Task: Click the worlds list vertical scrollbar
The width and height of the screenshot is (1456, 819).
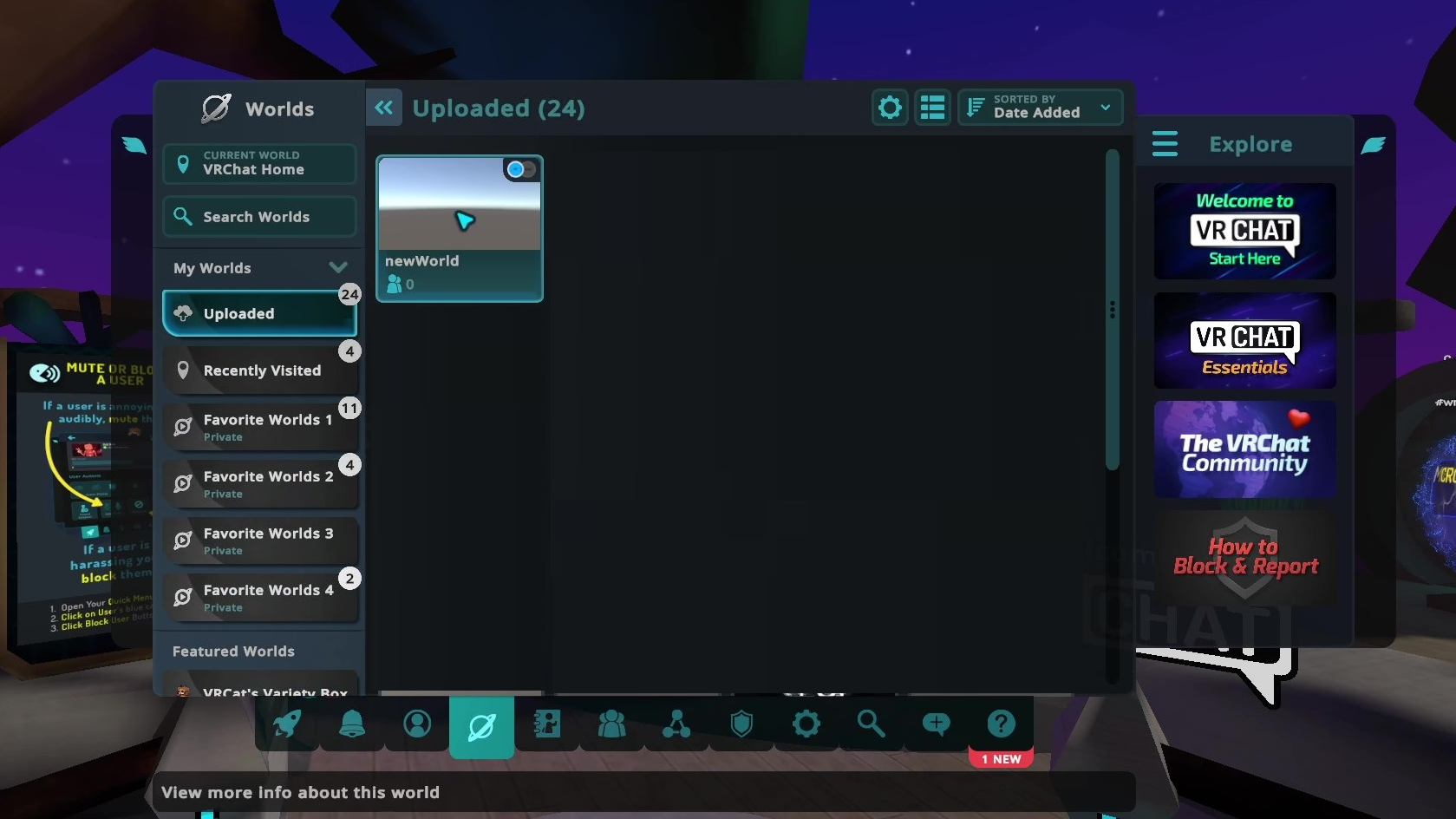Action: (x=1113, y=311)
